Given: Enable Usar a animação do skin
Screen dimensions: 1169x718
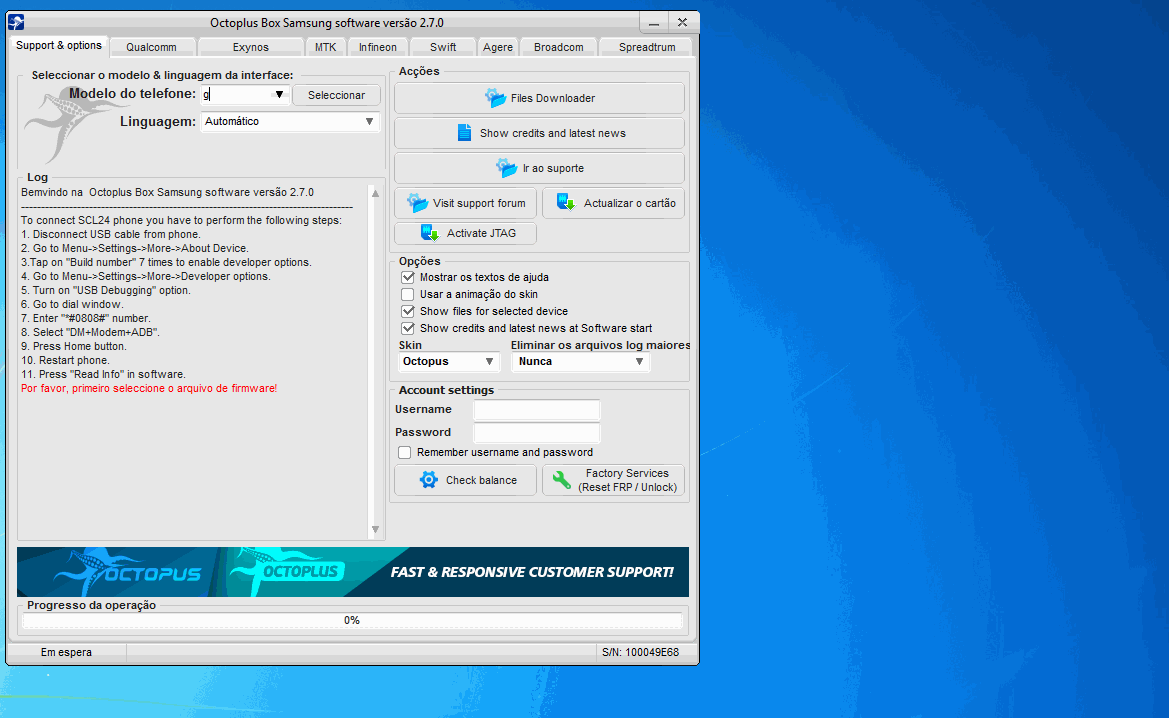Looking at the screenshot, I should coord(408,295).
